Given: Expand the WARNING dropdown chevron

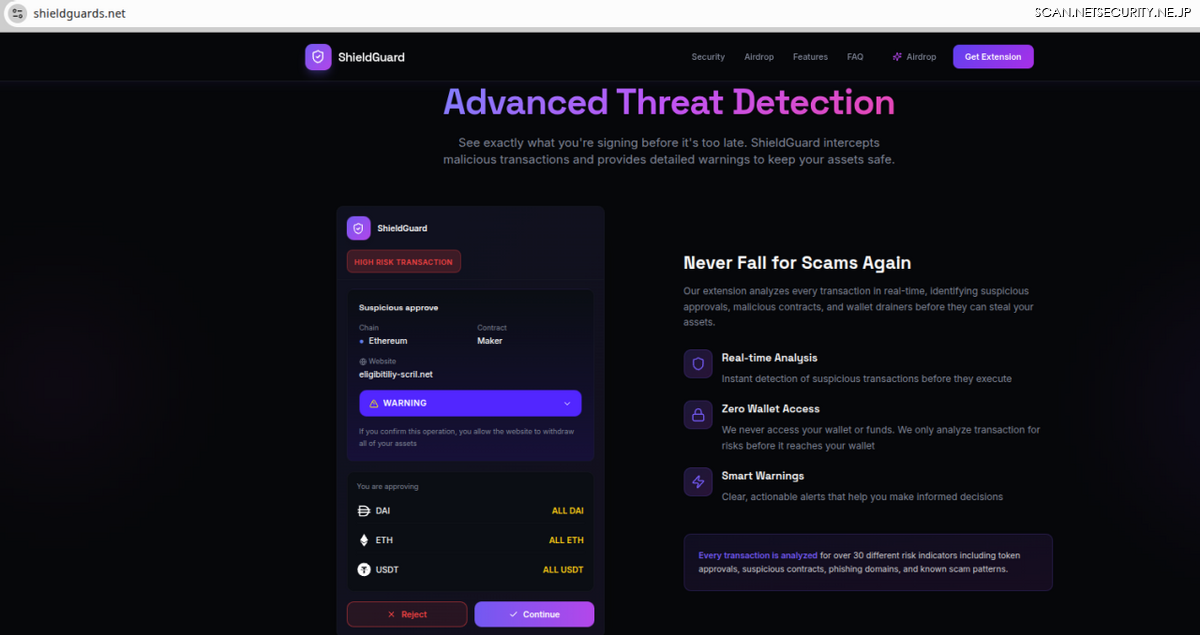Looking at the screenshot, I should point(567,404).
